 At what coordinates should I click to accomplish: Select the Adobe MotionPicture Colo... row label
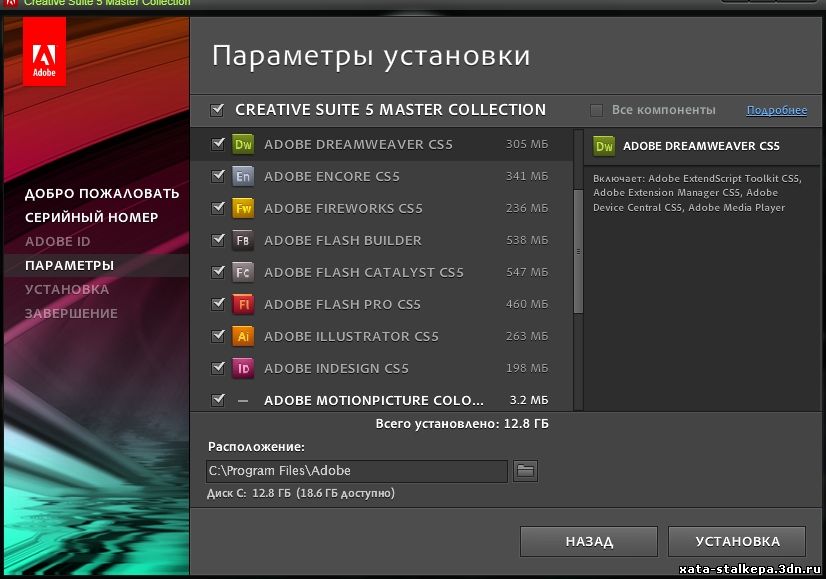374,400
